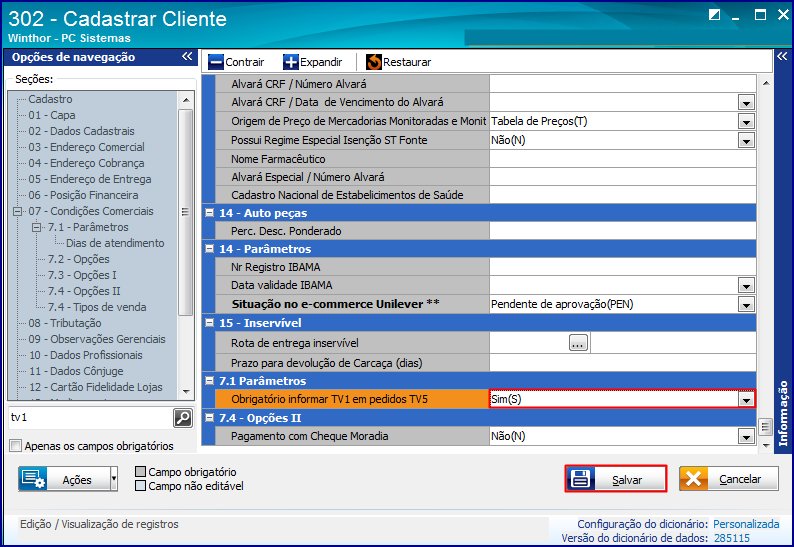Click Prazo para devolução de Carcaça field
Screen dimensions: 794x547
[622, 363]
